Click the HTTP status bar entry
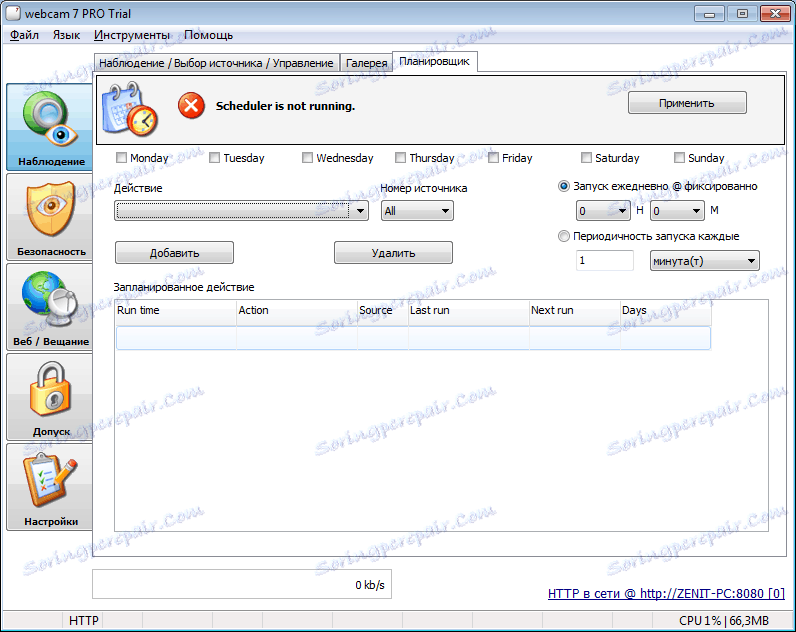Screen dimensions: 796x632 84,620
